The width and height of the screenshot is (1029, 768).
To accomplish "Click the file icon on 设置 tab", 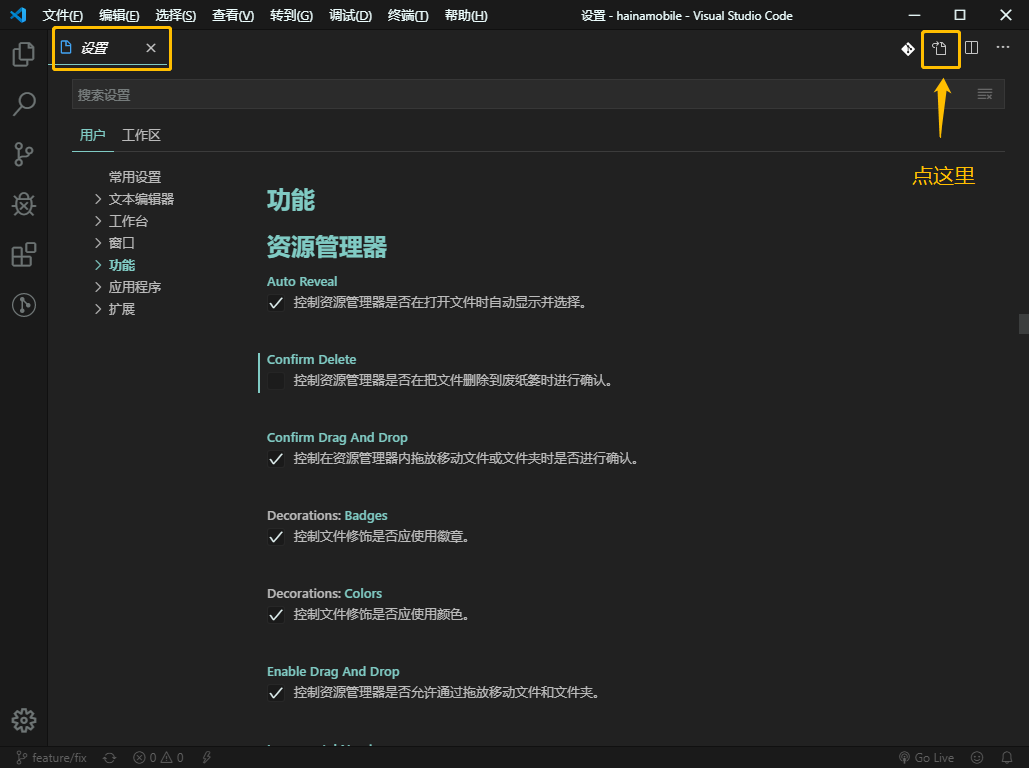I will 66,47.
